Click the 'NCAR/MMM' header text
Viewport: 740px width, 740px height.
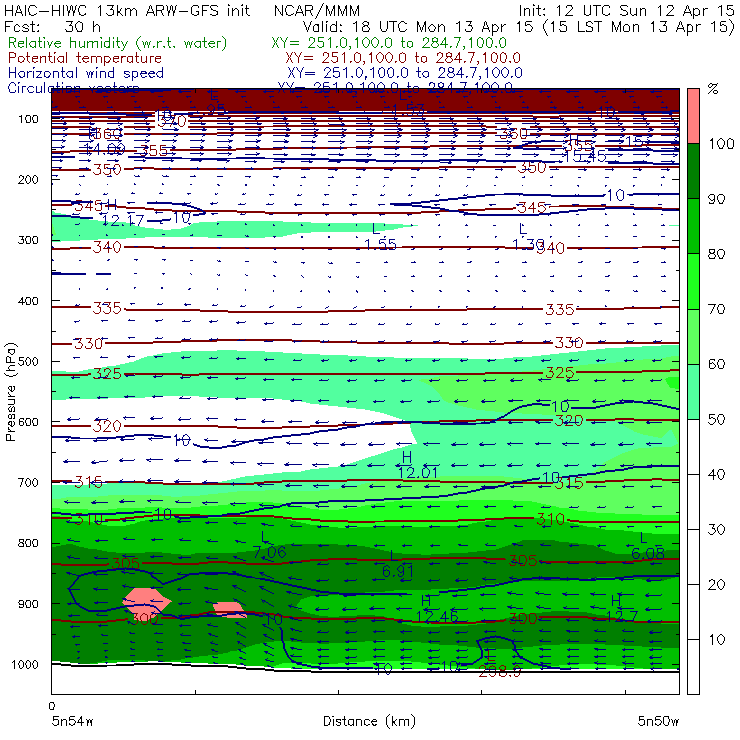click(317, 10)
